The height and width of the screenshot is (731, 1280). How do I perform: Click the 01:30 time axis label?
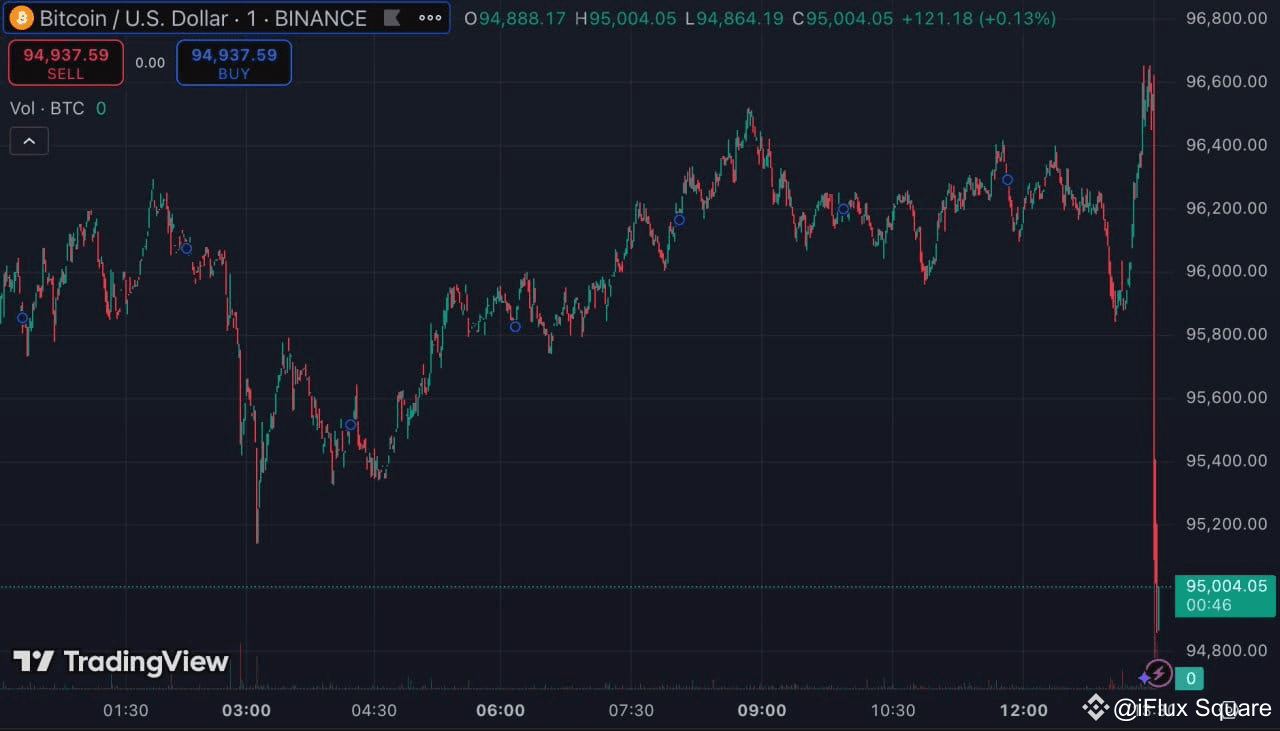point(126,710)
